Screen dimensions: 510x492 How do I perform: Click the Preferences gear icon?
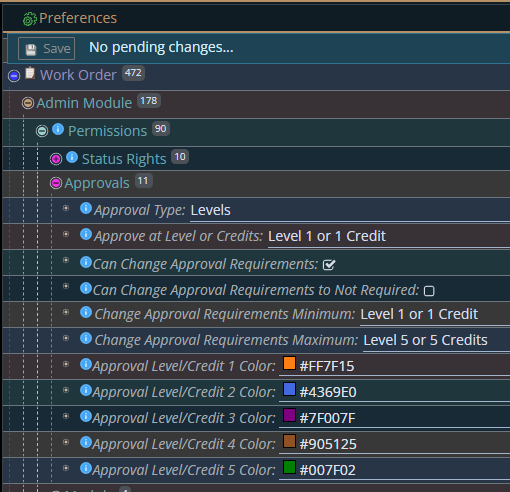point(29,19)
